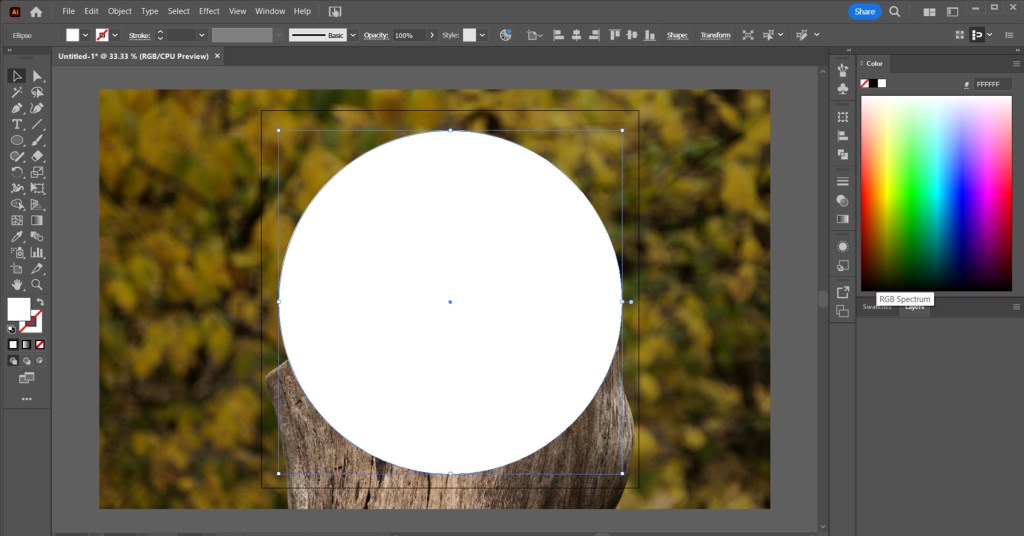Screen dimensions: 1024x536
Task: Open Edit Toolbar three-dots button
Action: pos(26,399)
